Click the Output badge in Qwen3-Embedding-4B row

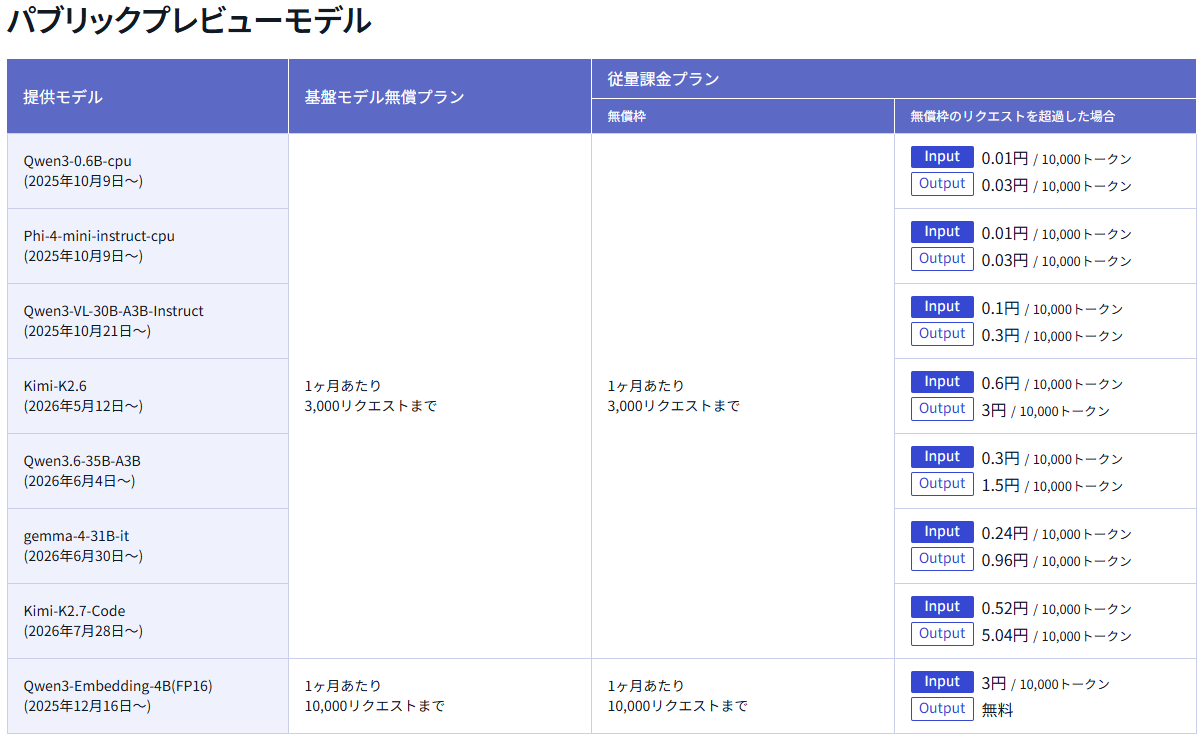click(942, 709)
